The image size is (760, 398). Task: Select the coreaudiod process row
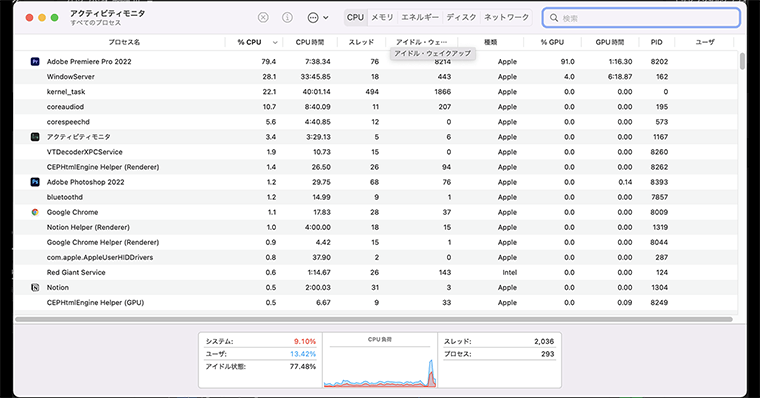pyautogui.click(x=376, y=107)
